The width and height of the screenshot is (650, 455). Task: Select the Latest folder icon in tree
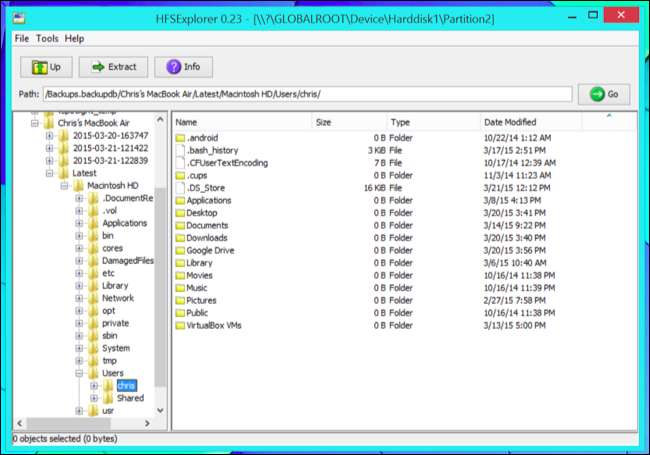click(x=63, y=173)
